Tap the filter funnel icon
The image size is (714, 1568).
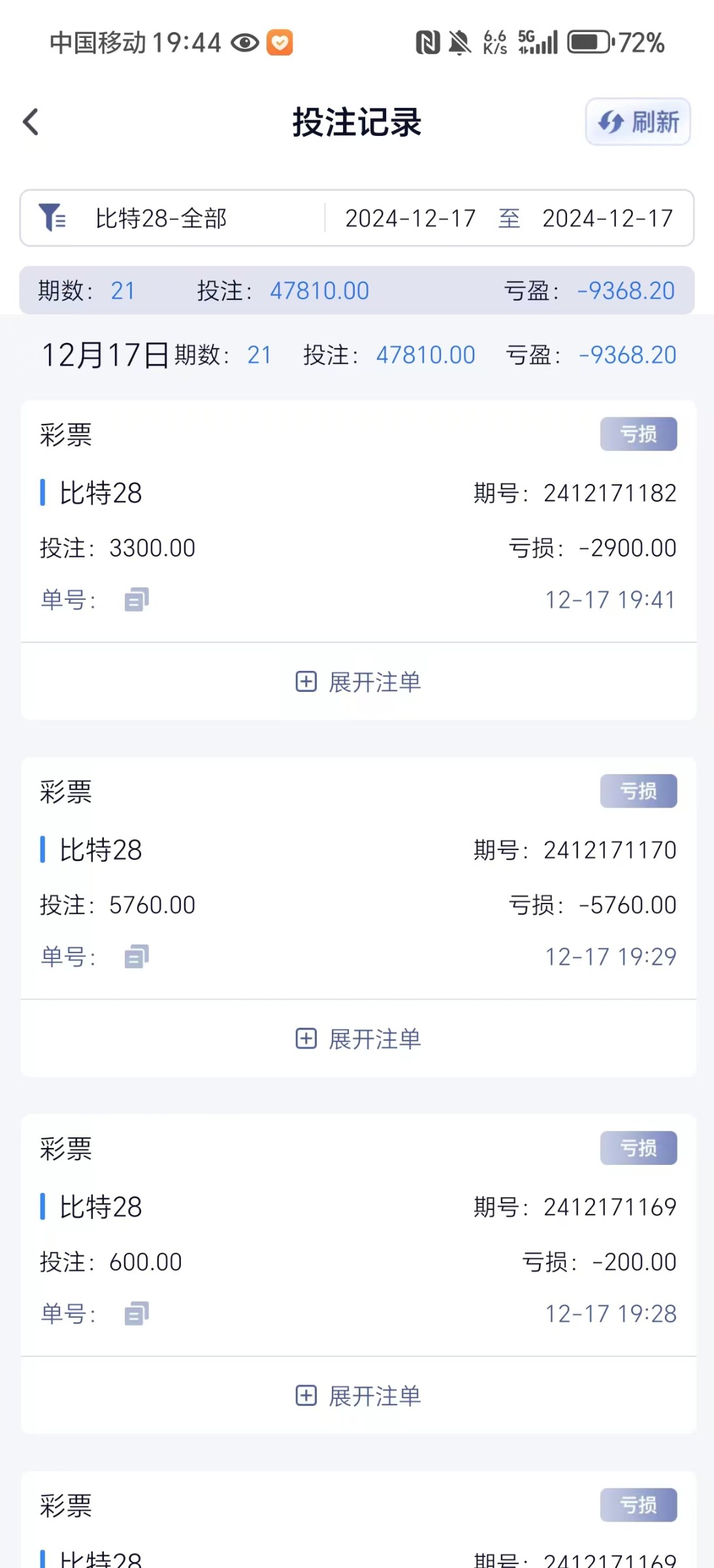coord(52,218)
